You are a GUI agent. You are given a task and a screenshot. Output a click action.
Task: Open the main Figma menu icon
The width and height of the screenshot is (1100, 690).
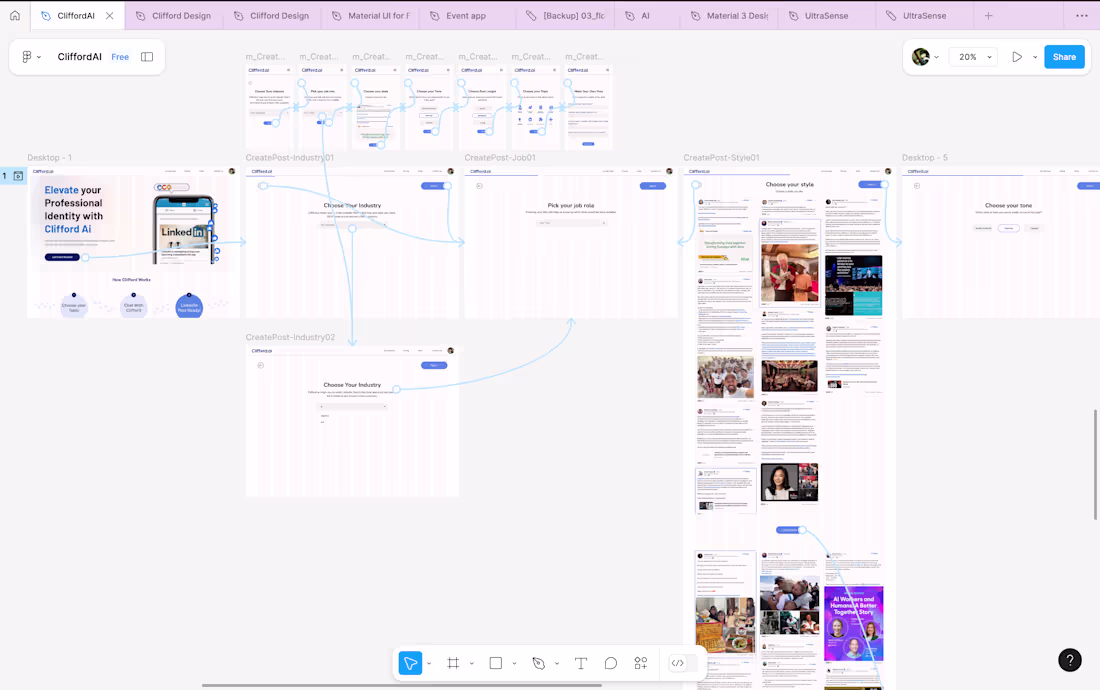(x=27, y=56)
